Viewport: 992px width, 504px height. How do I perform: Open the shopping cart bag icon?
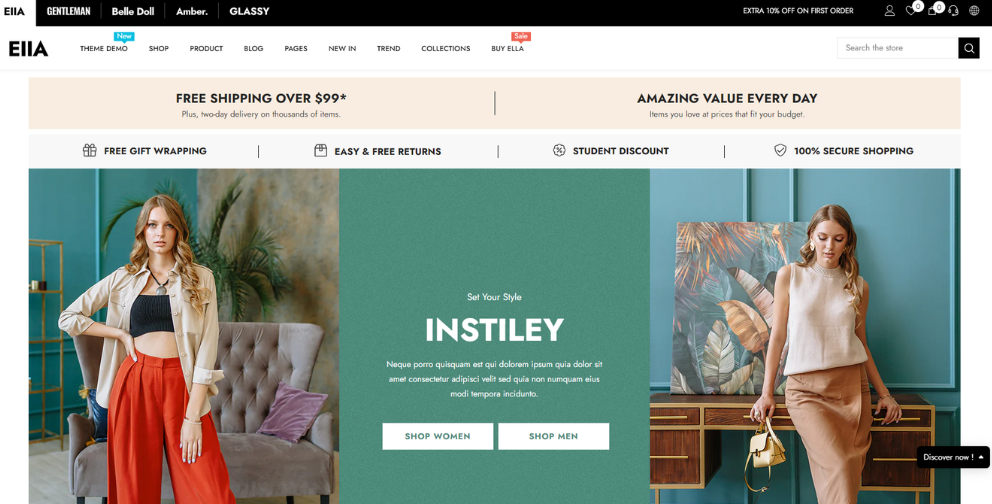pyautogui.click(x=932, y=11)
